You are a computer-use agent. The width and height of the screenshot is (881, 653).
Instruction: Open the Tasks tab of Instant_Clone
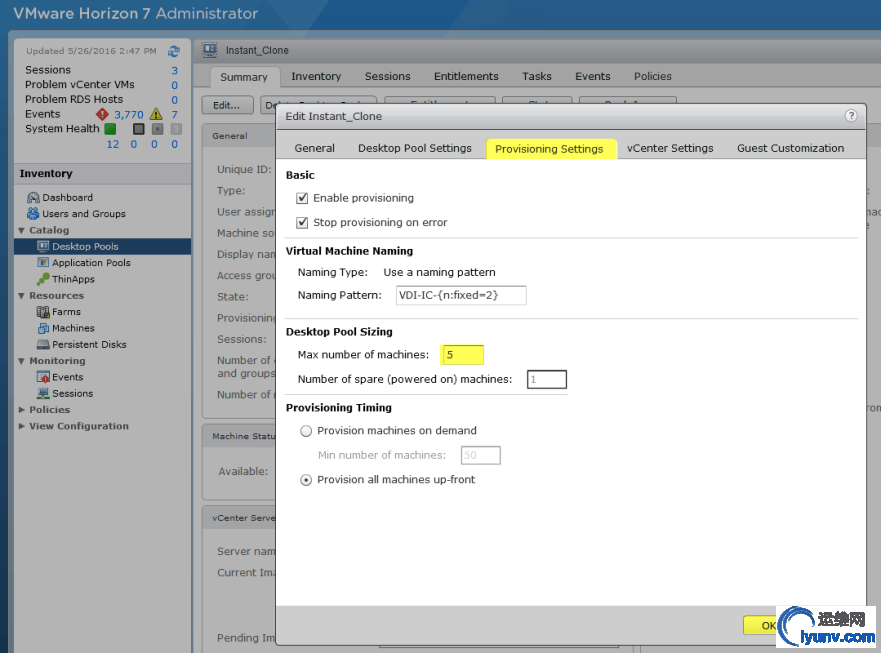coord(537,76)
